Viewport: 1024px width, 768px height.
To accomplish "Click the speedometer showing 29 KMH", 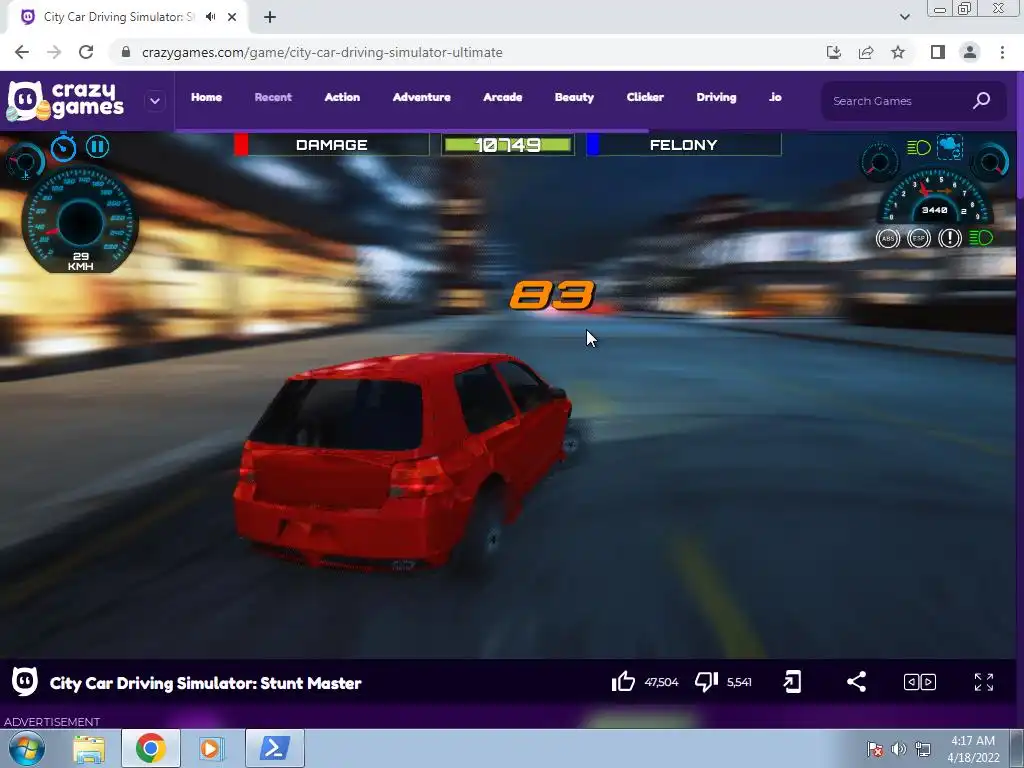I will 80,220.
